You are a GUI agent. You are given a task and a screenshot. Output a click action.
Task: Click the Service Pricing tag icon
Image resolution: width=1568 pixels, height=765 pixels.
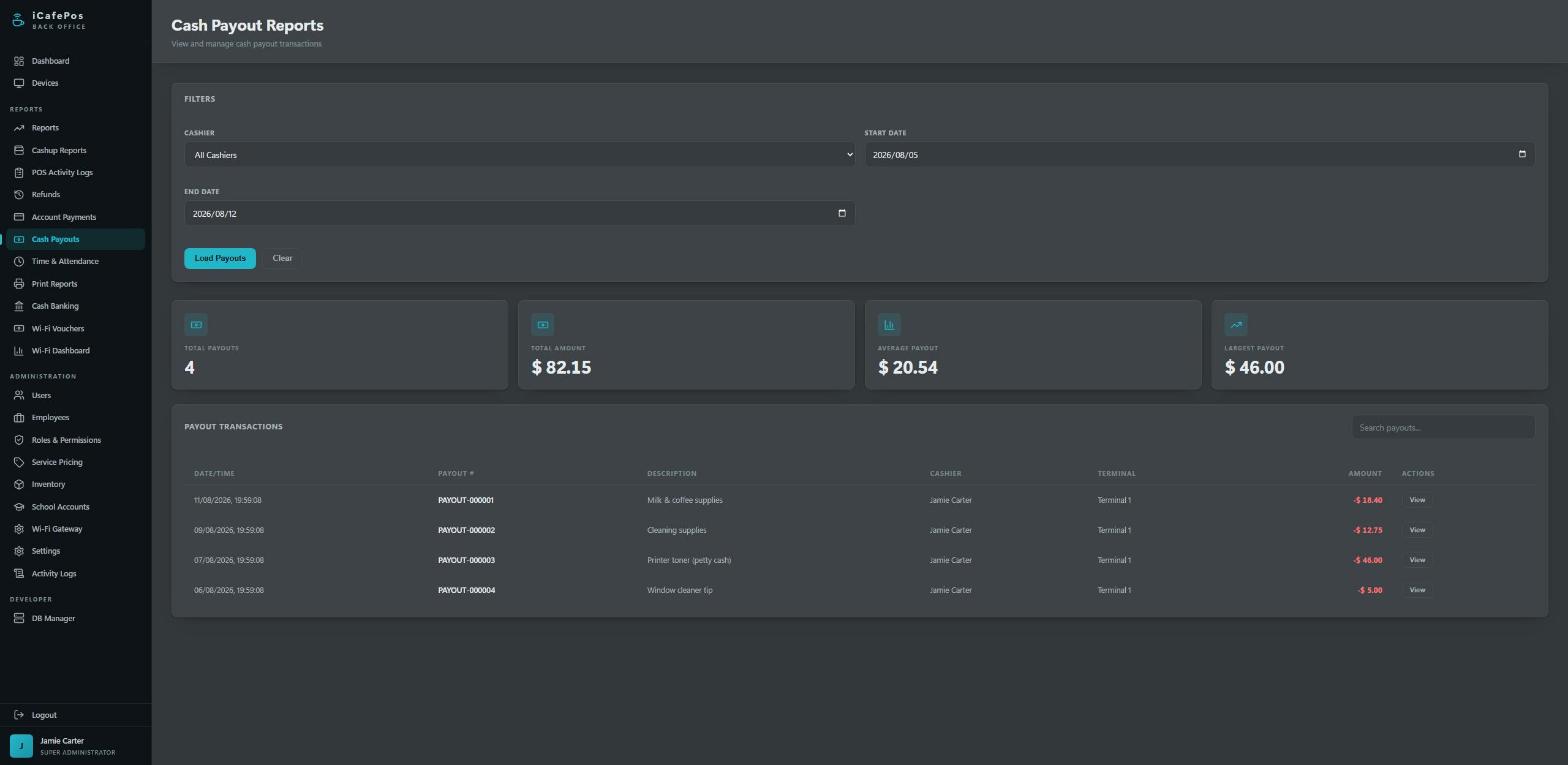click(19, 462)
